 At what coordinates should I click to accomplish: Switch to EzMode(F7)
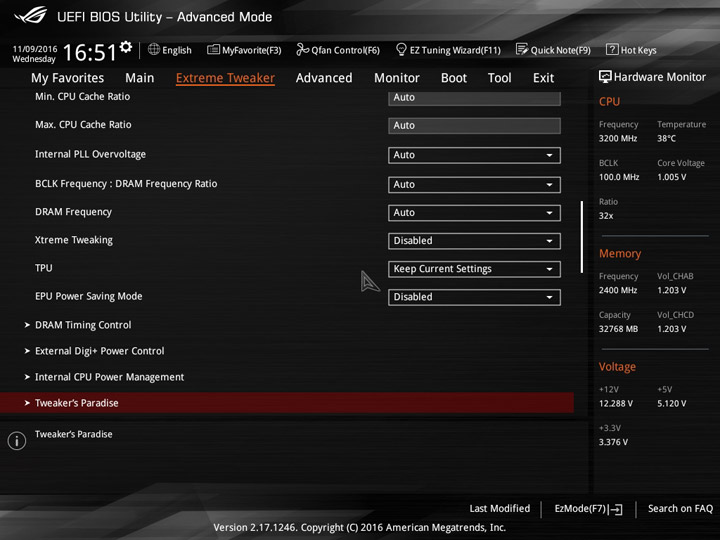pyautogui.click(x=588, y=509)
